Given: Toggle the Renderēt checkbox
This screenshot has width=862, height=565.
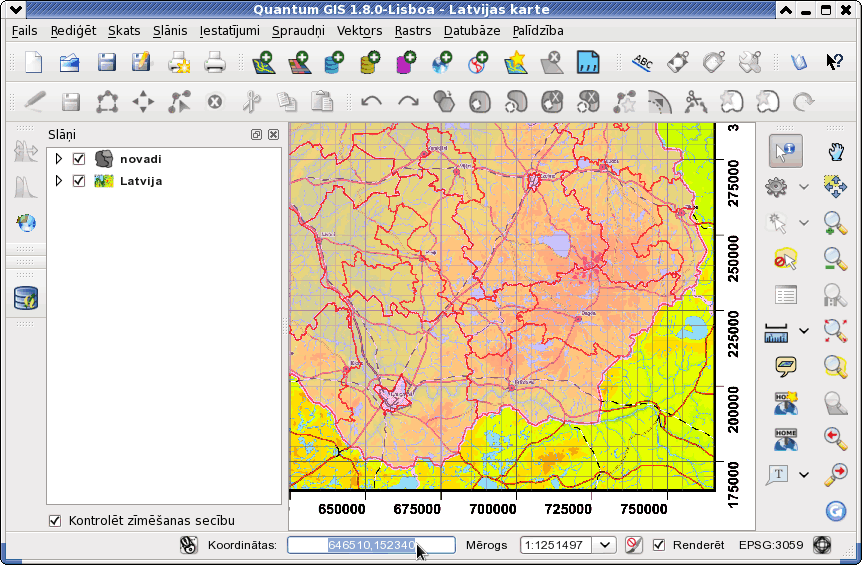Looking at the screenshot, I should [x=659, y=545].
